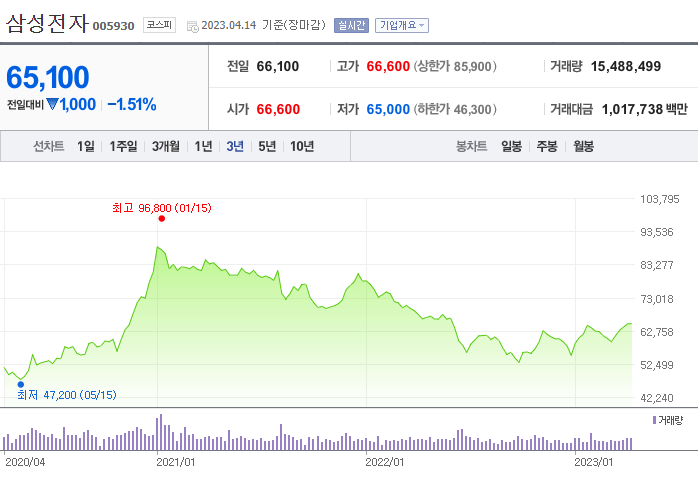Screen dimensions: 698x490
Task: Click the -1.51% change percentage
Action: pos(132,105)
